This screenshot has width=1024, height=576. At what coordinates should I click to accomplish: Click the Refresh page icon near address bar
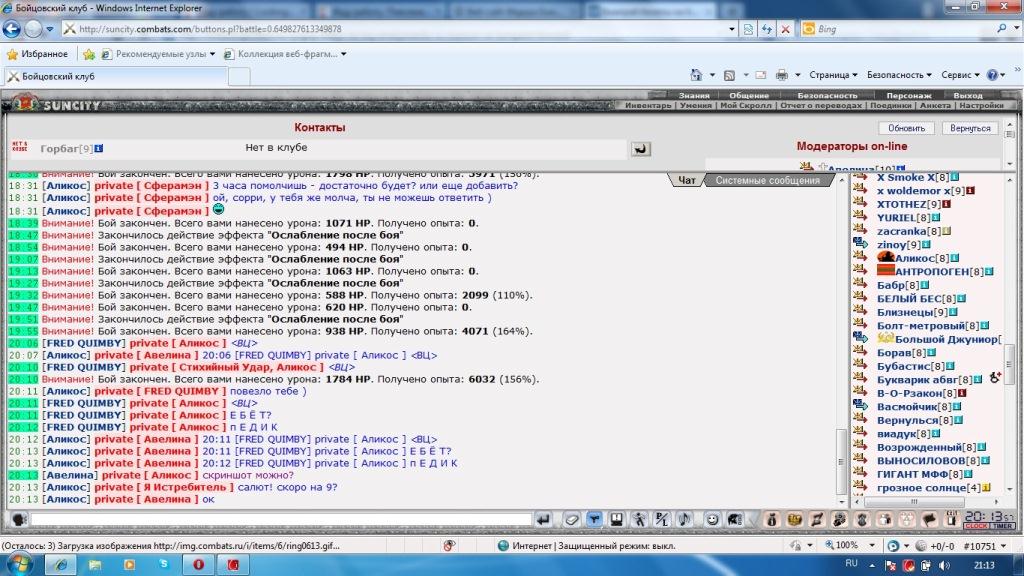coord(767,29)
